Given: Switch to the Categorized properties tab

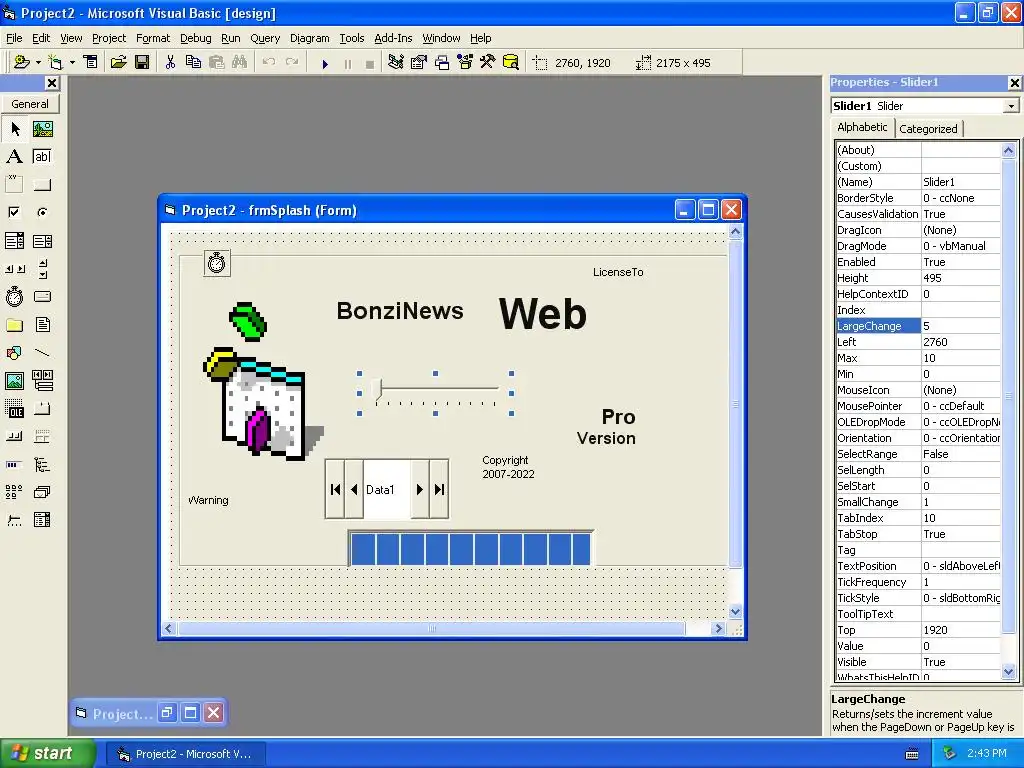Looking at the screenshot, I should pos(928,129).
